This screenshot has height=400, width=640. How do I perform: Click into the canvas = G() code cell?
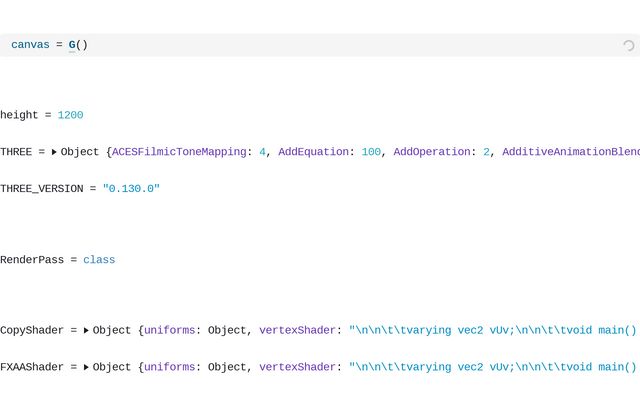[300, 45]
